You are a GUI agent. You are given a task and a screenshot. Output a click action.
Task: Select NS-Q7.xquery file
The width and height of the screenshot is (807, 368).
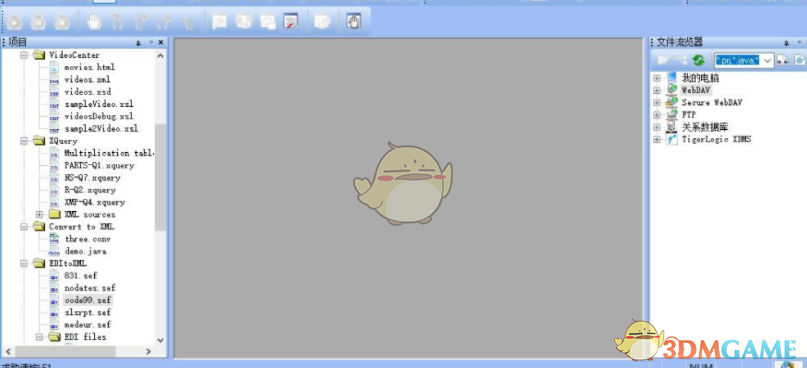92,178
